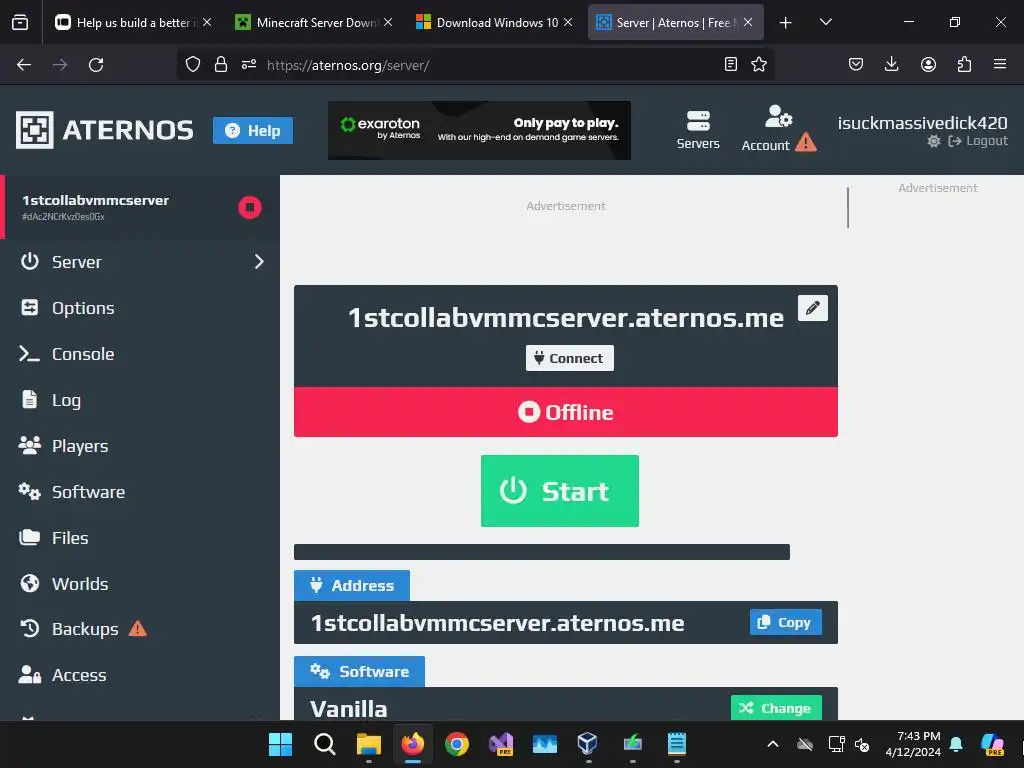
Task: Start the server
Action: pyautogui.click(x=560, y=491)
